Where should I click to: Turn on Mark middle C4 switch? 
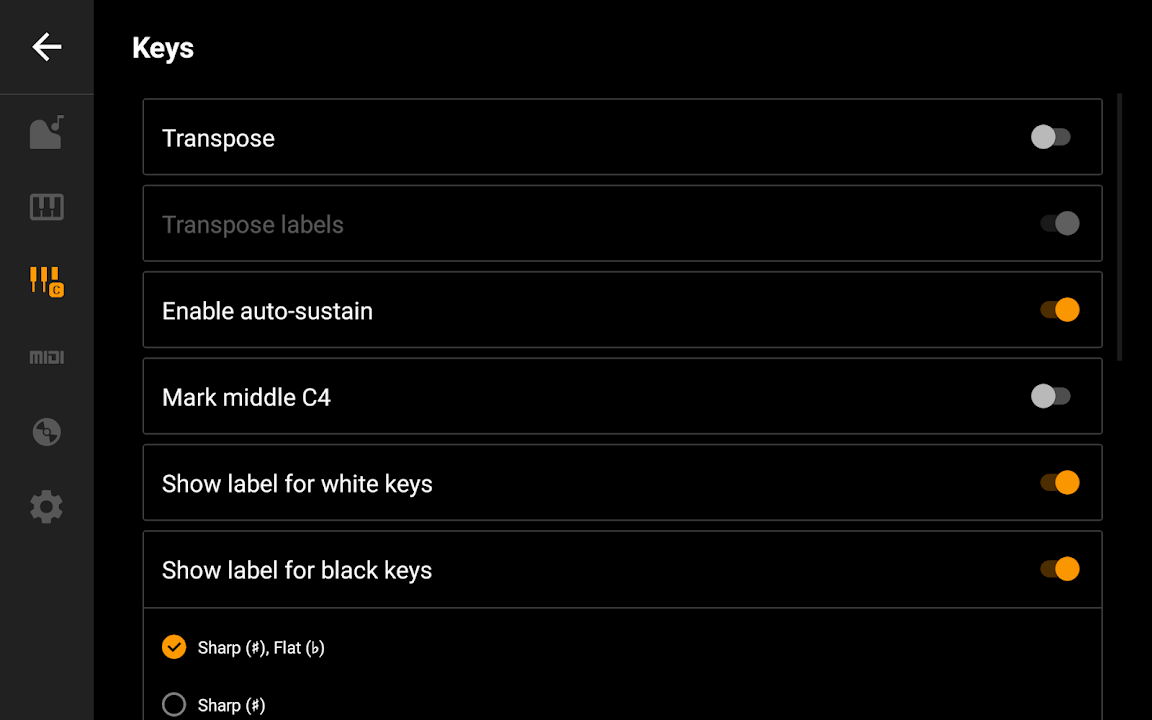[1051, 397]
